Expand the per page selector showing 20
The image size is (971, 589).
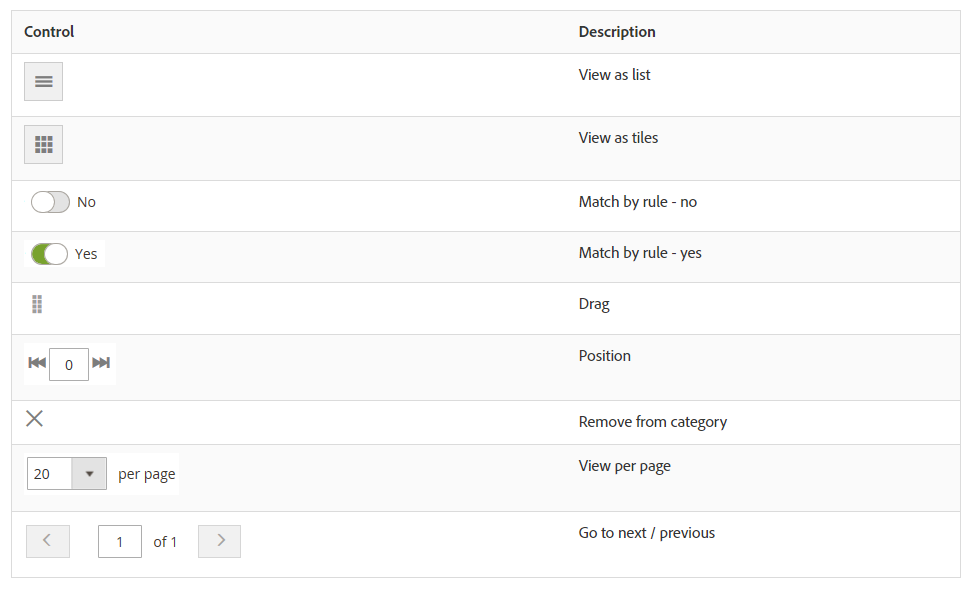[x=91, y=473]
